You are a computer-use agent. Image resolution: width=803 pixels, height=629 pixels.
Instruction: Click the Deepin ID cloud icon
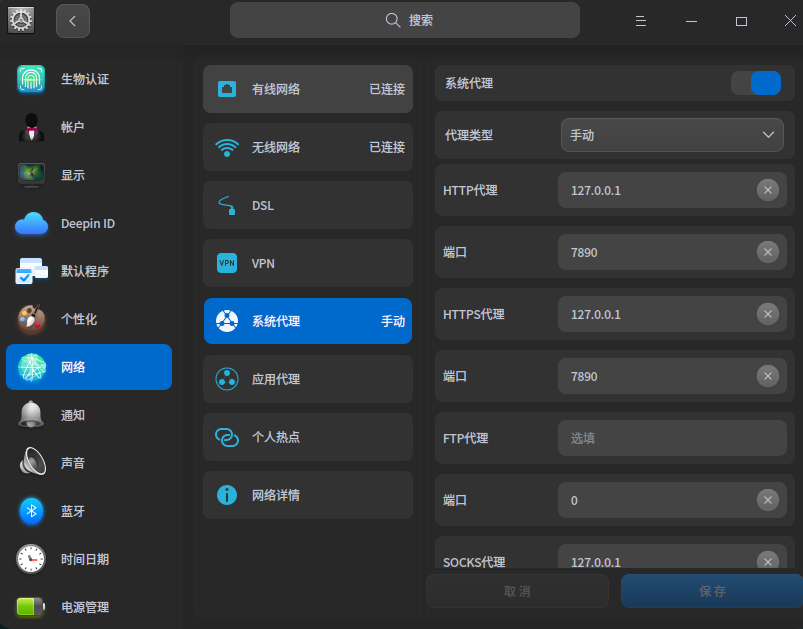(x=30, y=223)
